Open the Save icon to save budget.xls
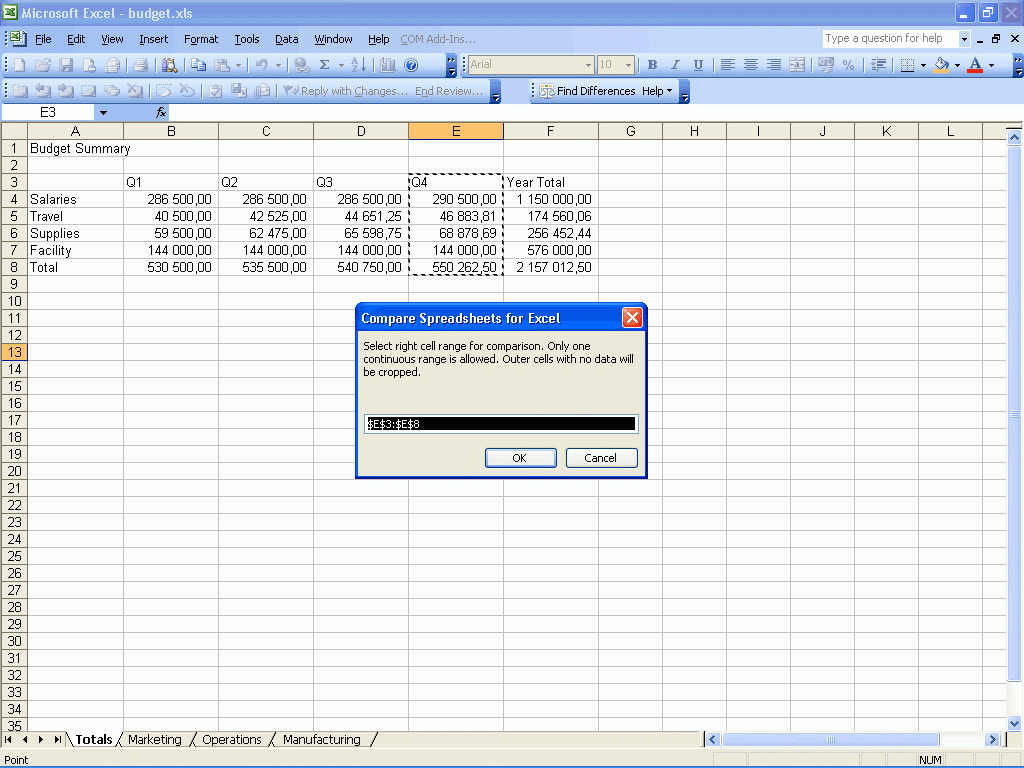The image size is (1024, 768). 66,64
